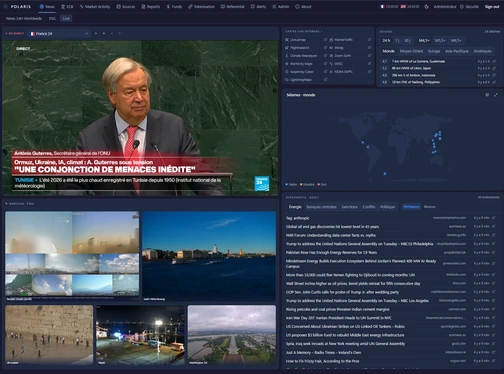Select the Live sub-tab
Screen dimensions: 504x374
pos(66,18)
